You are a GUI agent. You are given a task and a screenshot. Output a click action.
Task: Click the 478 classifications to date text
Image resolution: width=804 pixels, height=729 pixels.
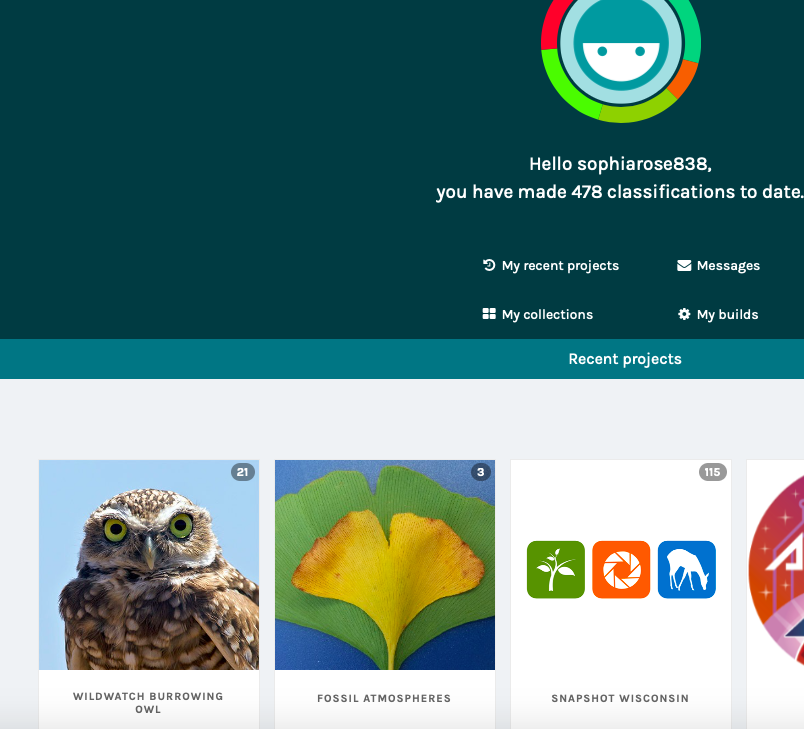coord(687,192)
